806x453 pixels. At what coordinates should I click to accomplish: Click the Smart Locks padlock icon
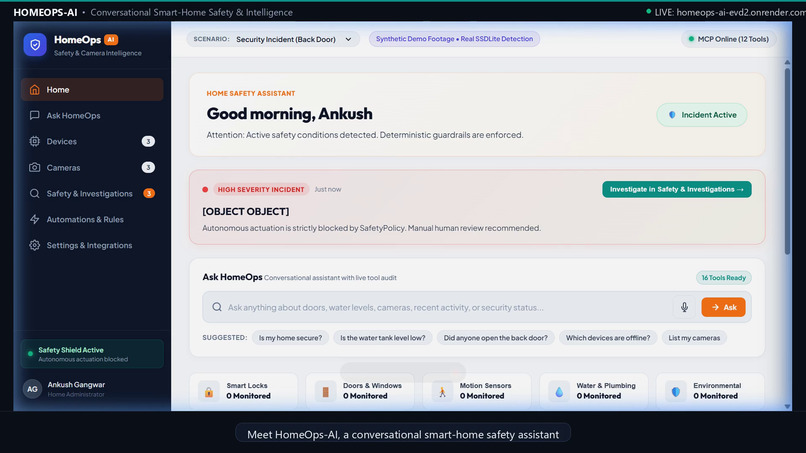[209, 392]
